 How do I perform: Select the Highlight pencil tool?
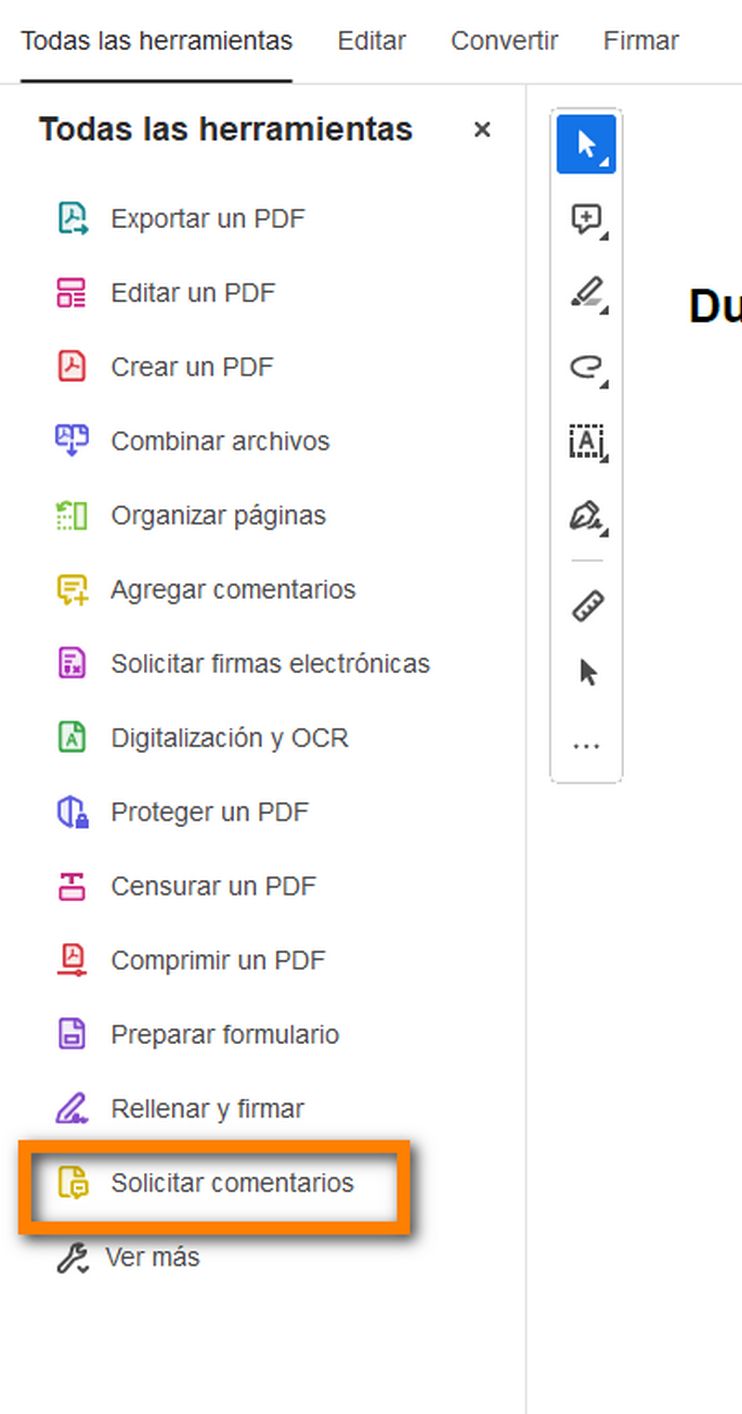[585, 292]
